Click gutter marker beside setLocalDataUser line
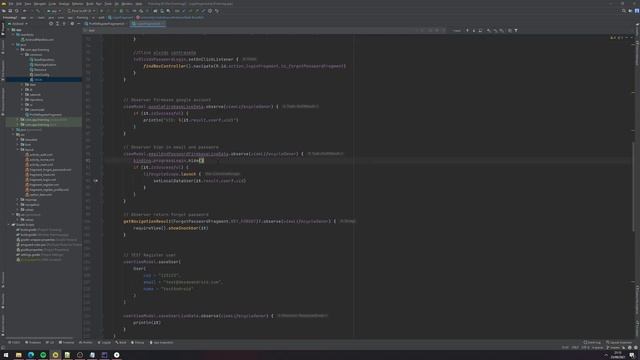The width and height of the screenshot is (640, 360). (x=96, y=180)
